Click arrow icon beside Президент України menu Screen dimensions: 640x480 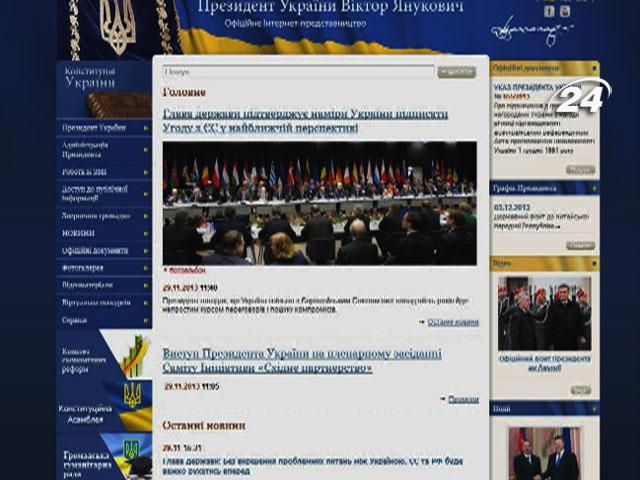(x=146, y=128)
